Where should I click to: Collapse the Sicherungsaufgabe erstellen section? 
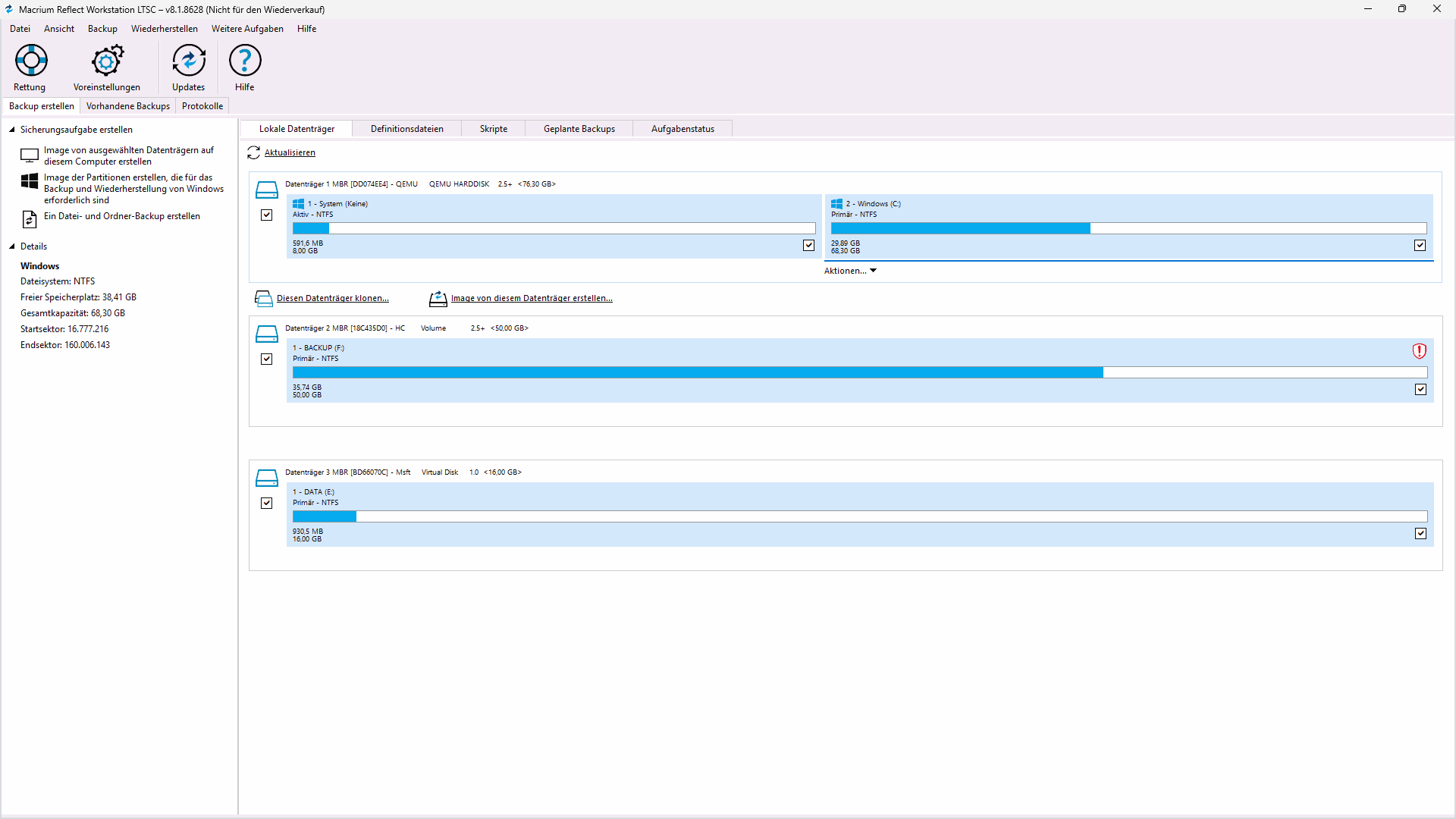(x=12, y=130)
